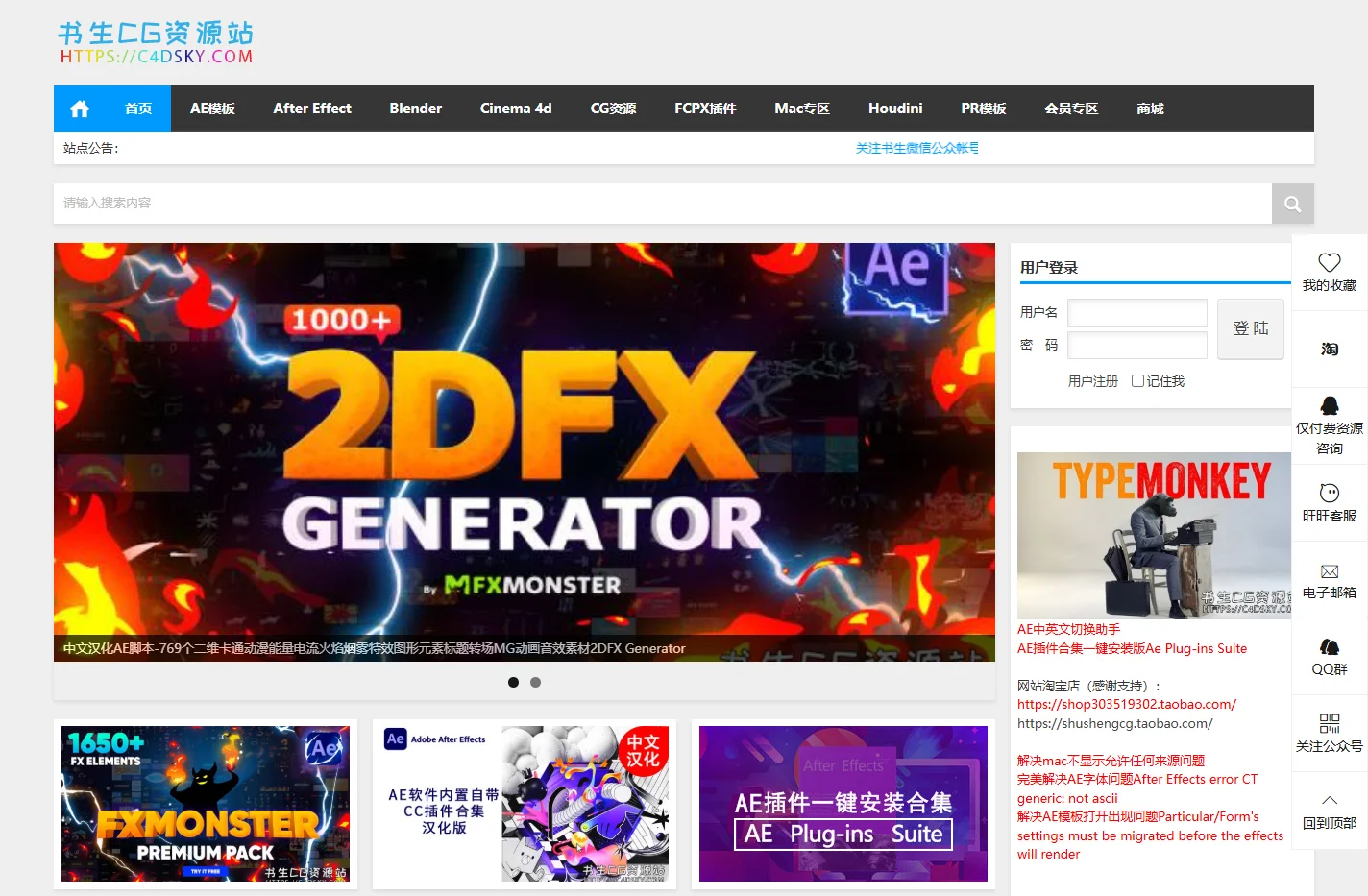The width and height of the screenshot is (1368, 896).
Task: Open 解决mac不显示允许任何来源问题 link
Action: (x=1111, y=761)
